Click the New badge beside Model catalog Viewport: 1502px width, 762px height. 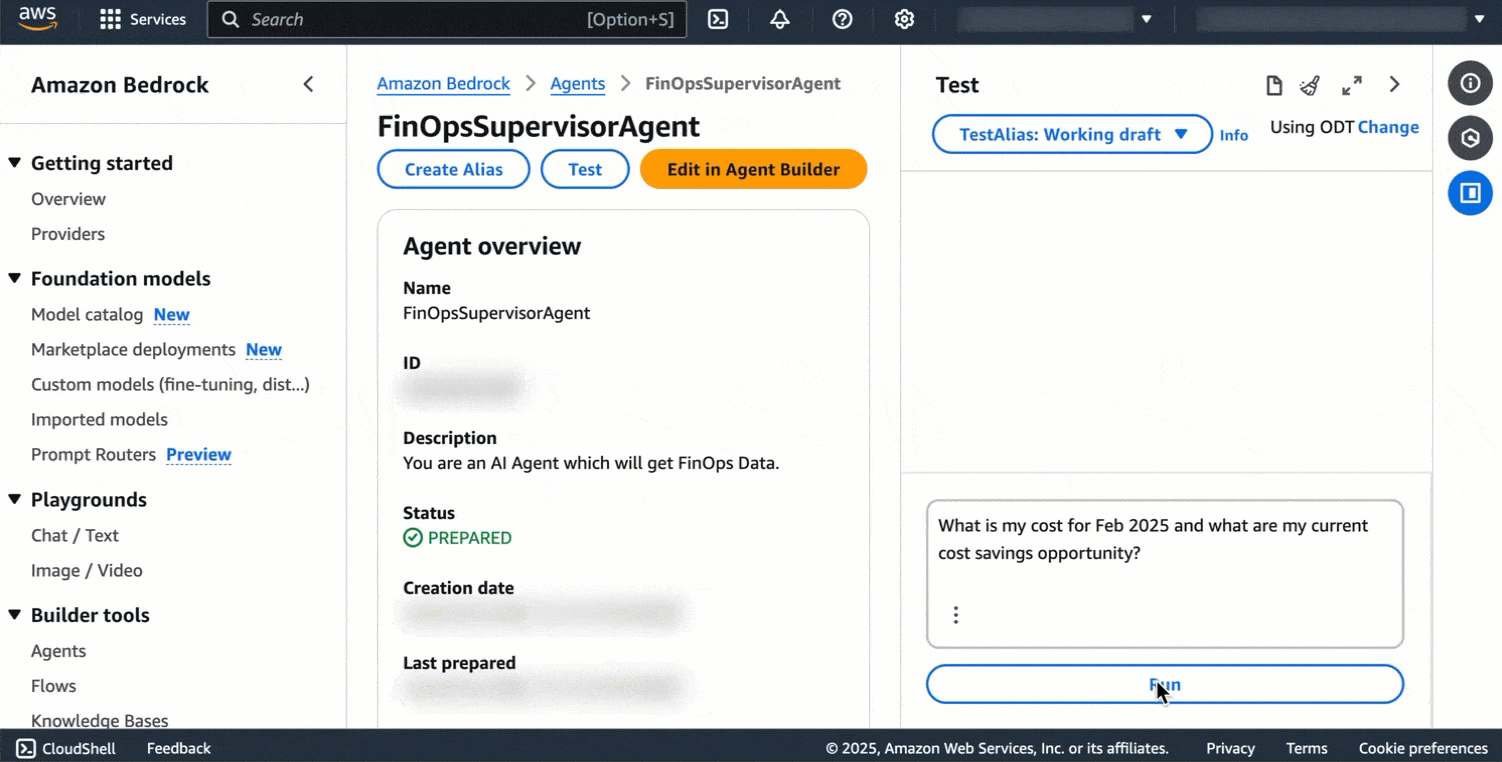coord(172,315)
